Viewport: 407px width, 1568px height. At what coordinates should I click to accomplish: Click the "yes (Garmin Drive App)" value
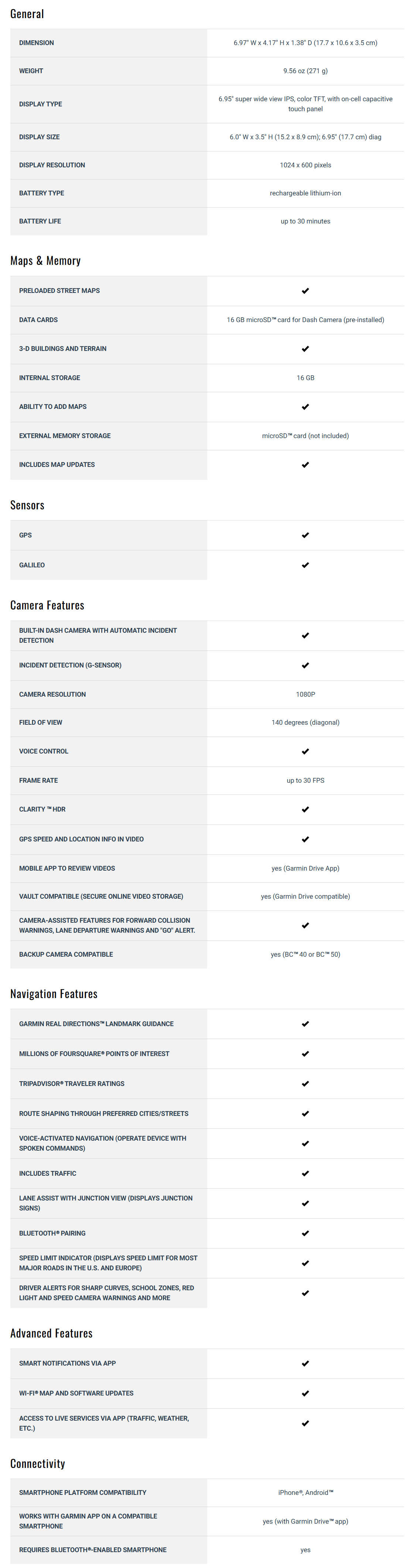coord(305,869)
